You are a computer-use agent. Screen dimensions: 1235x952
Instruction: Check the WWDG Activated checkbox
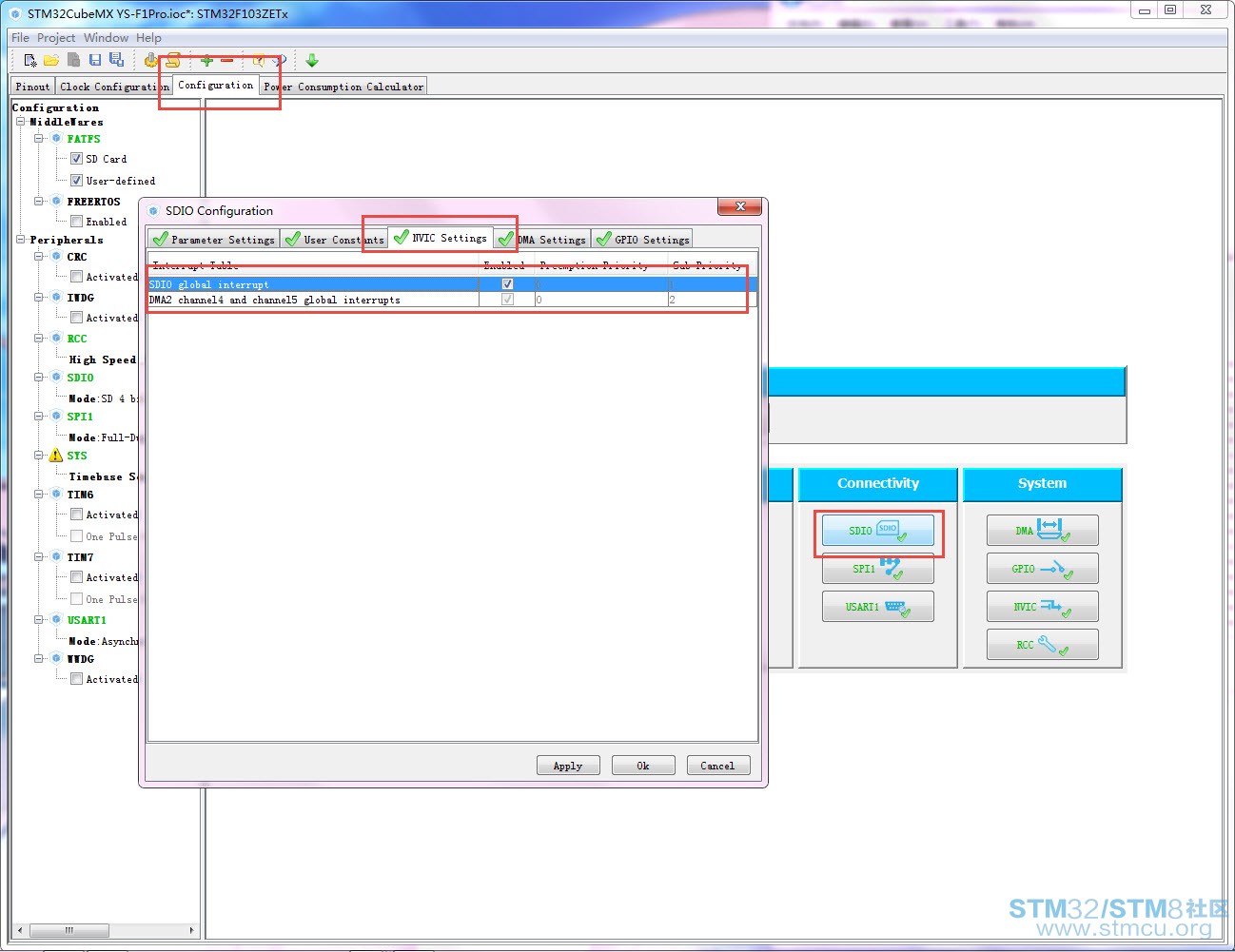click(x=76, y=679)
